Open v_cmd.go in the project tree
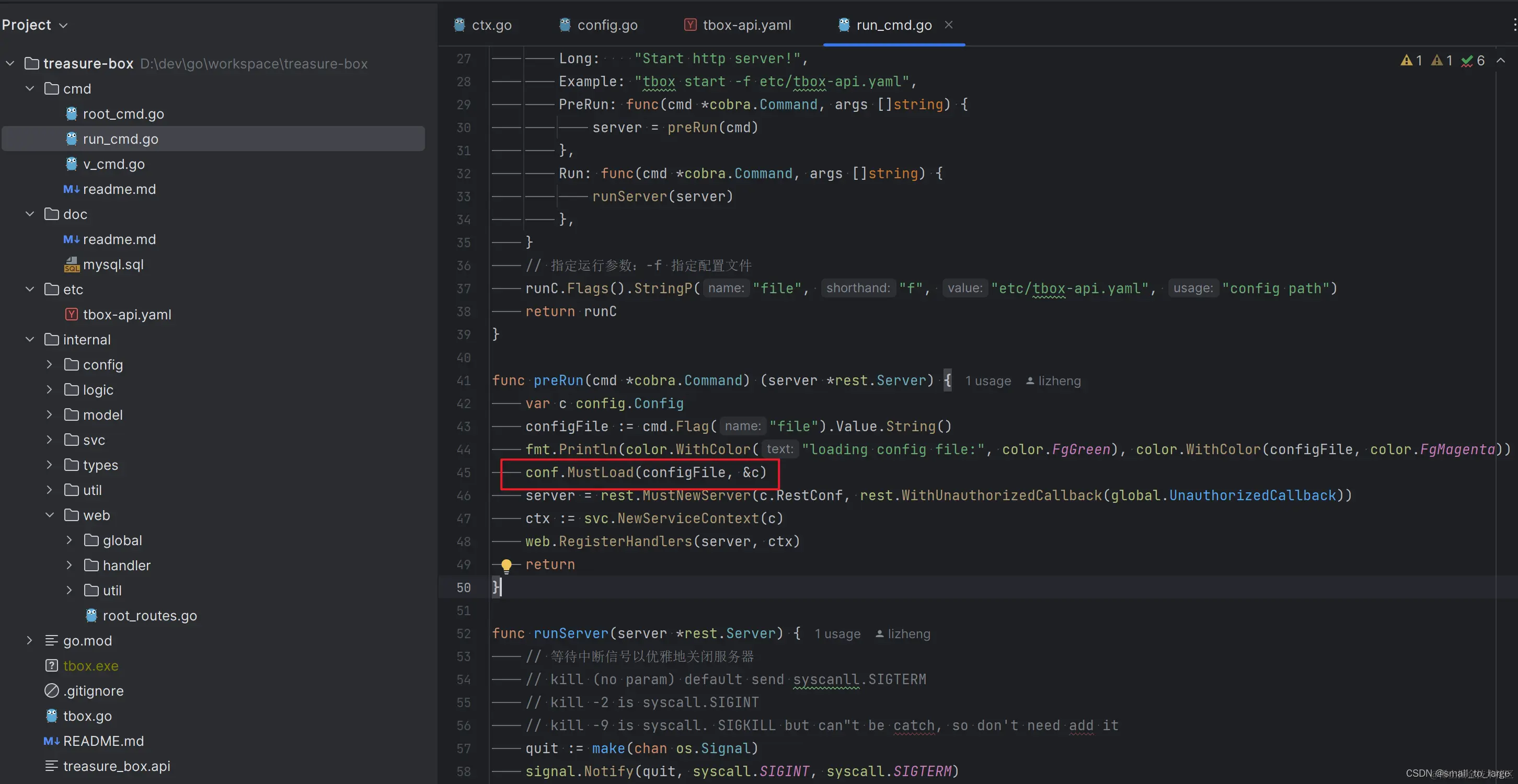1518x784 pixels. tap(114, 164)
